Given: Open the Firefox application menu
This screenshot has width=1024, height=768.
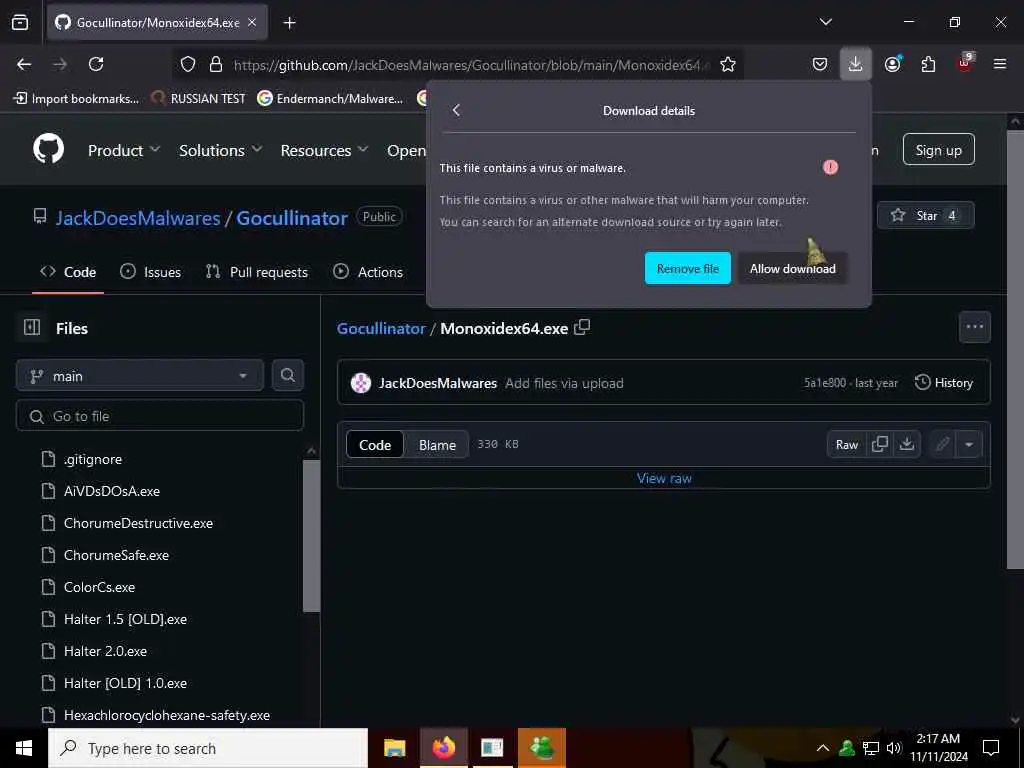Looking at the screenshot, I should 1000,64.
